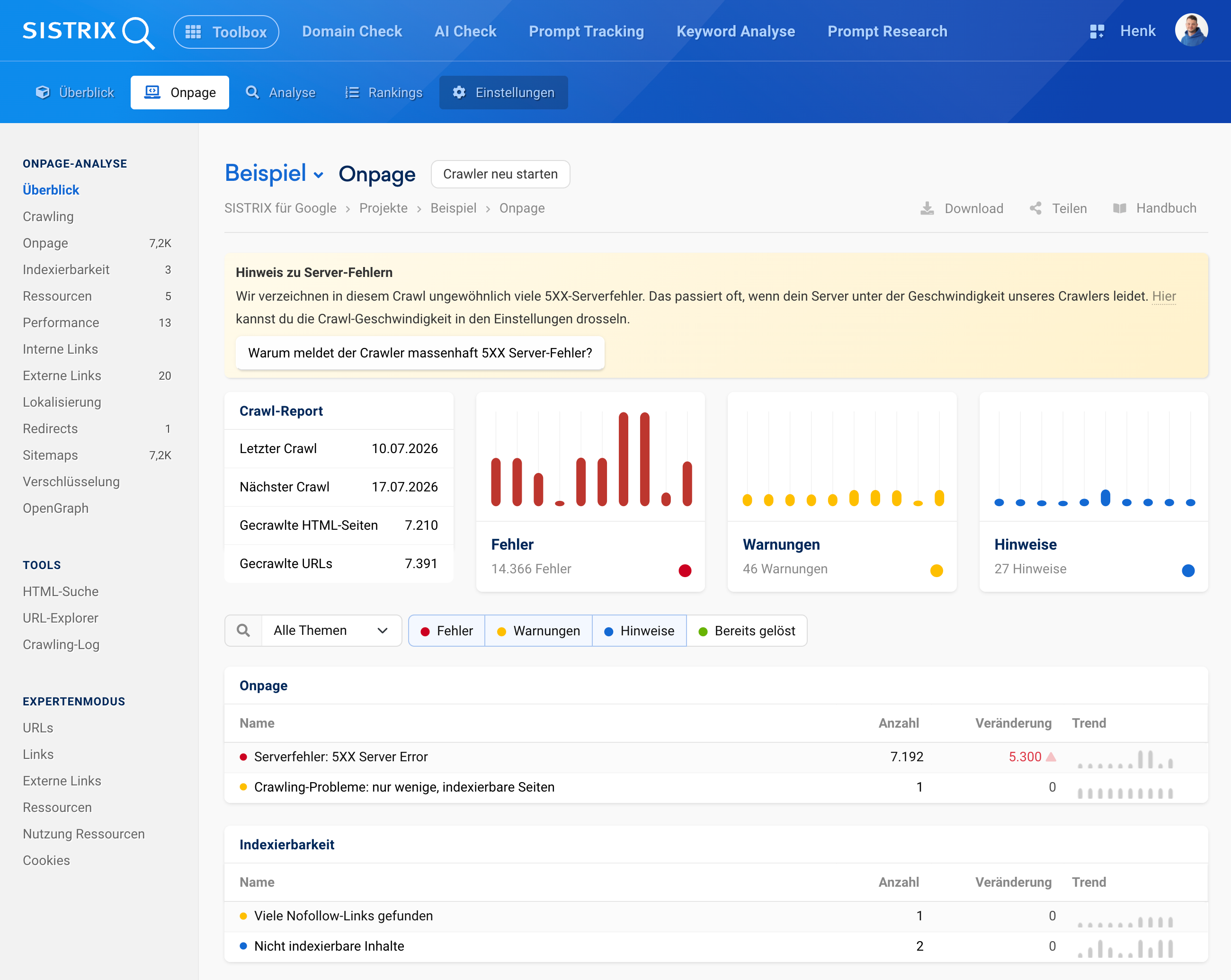Click the filter search magnifier icon

[243, 630]
